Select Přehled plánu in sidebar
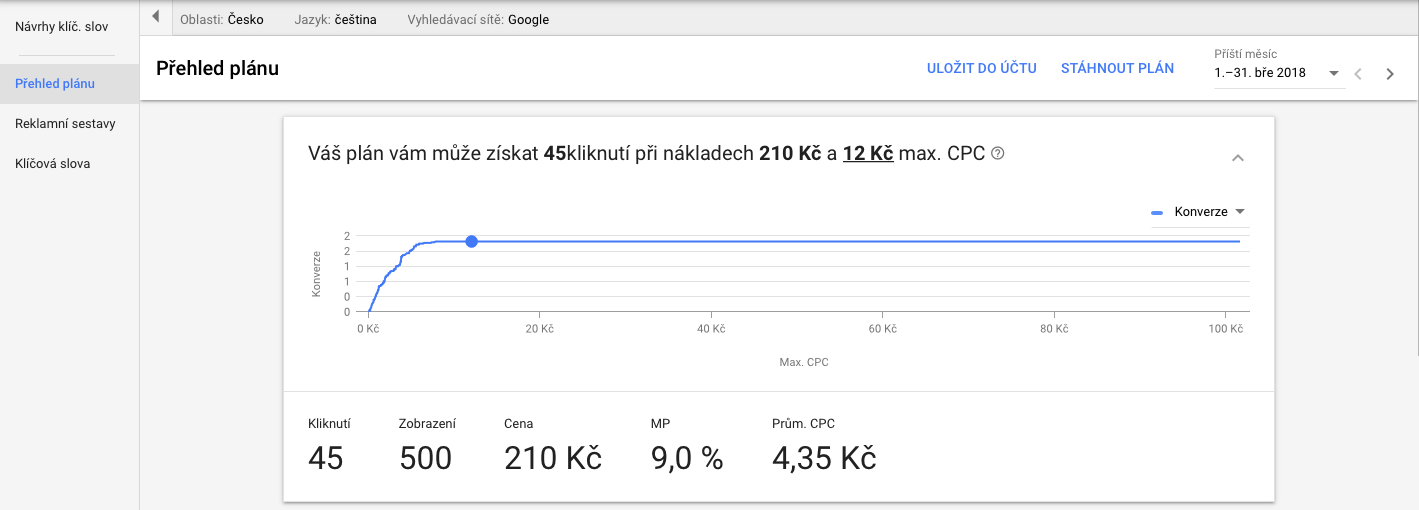The image size is (1419, 510). point(55,84)
